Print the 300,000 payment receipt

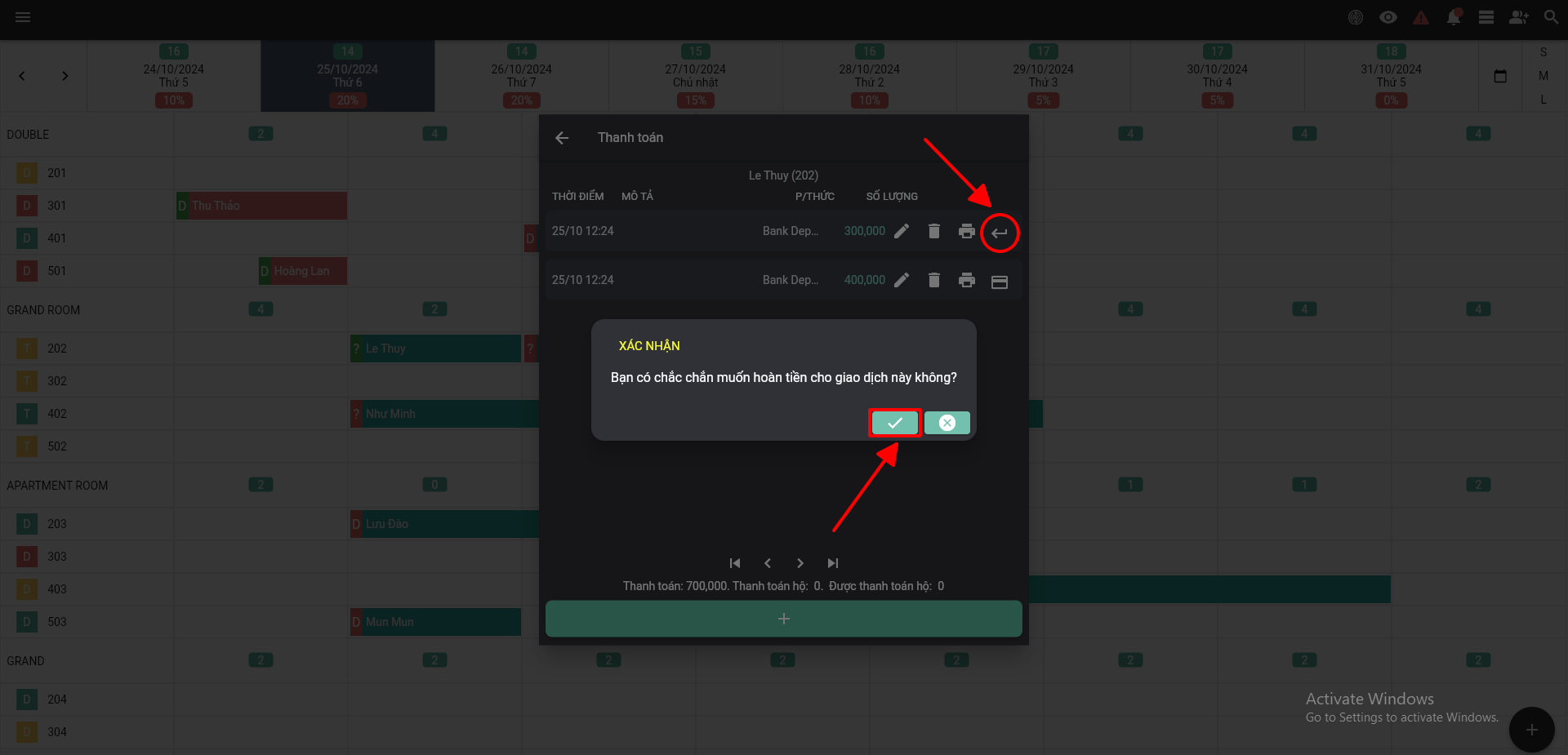click(967, 232)
